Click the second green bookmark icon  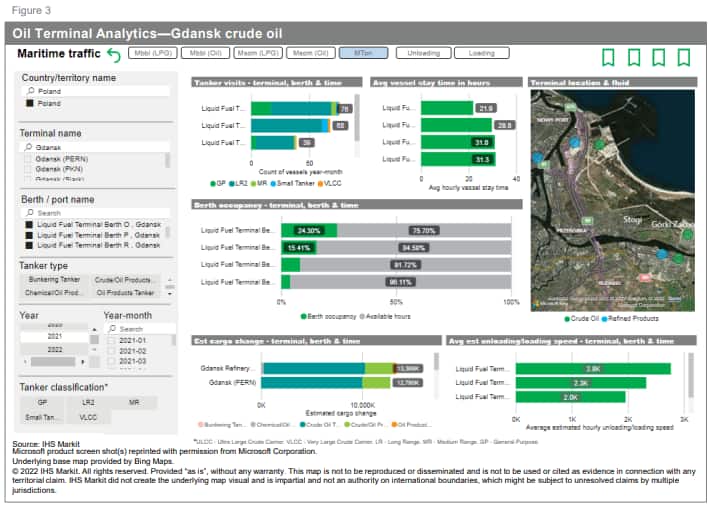pos(633,57)
